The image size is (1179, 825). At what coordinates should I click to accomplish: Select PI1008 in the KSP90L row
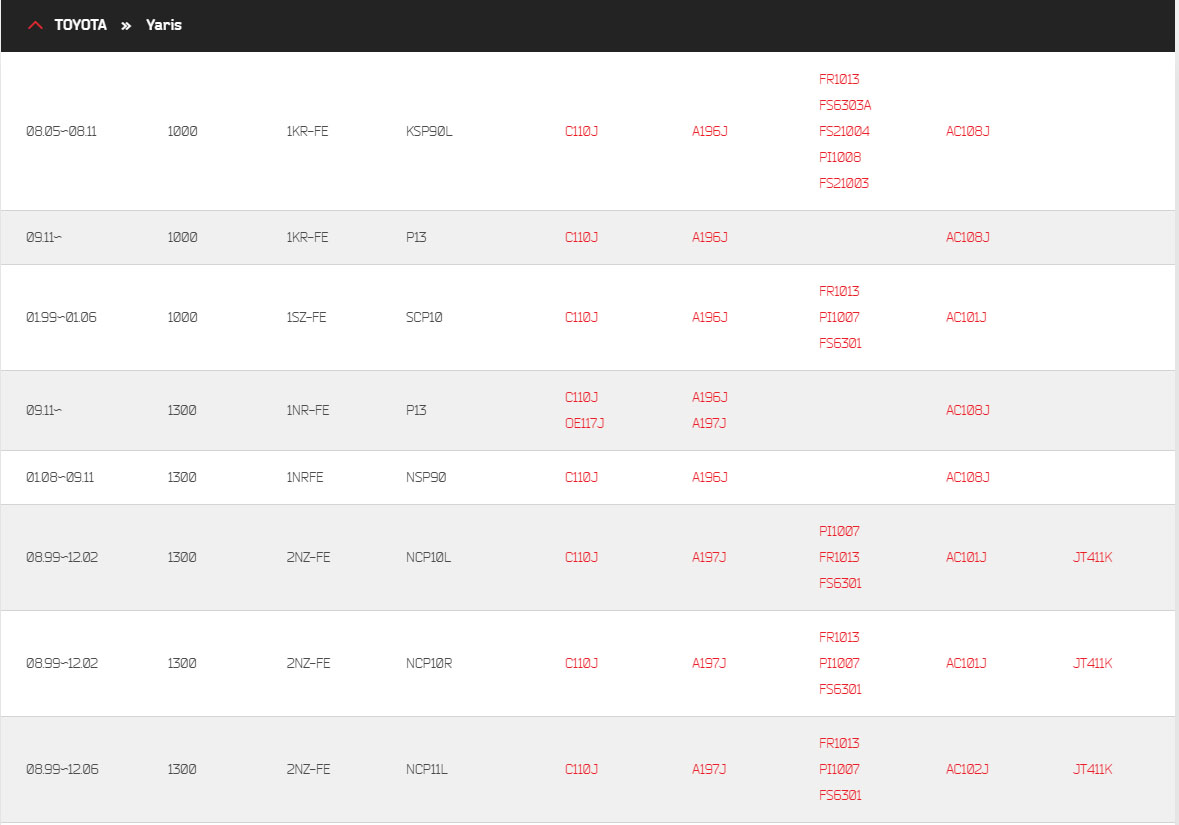pyautogui.click(x=840, y=157)
